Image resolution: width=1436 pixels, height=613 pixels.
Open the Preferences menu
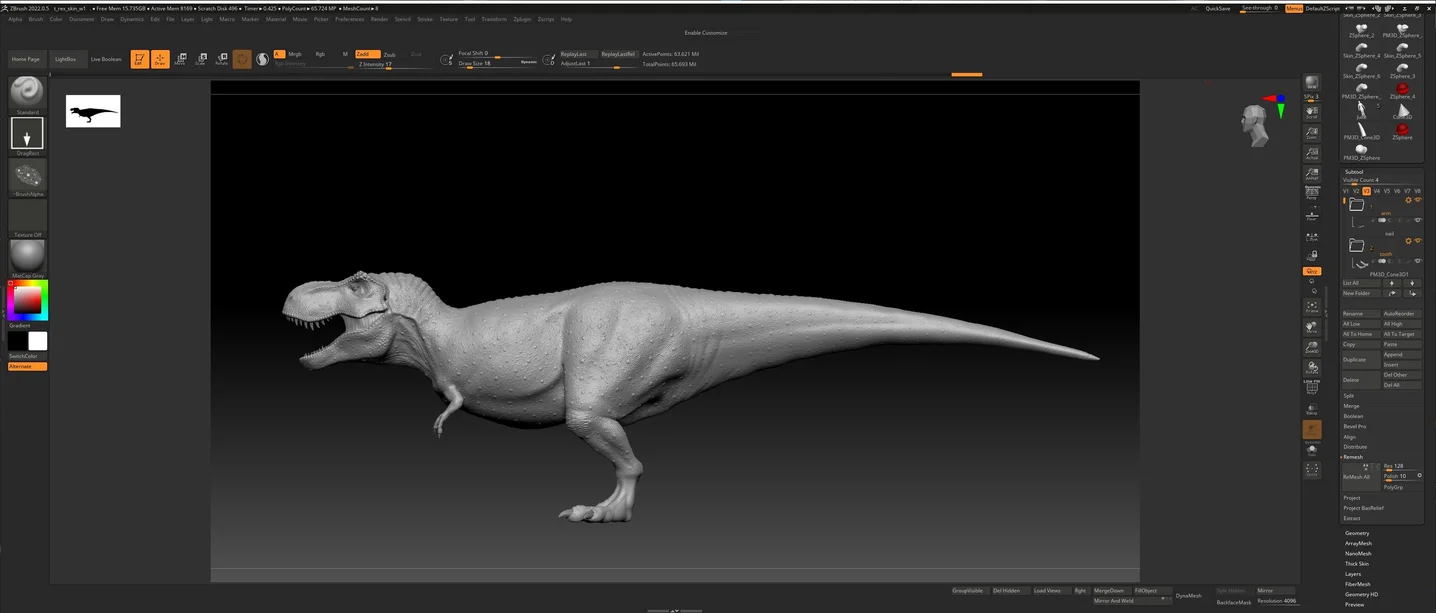(x=350, y=19)
